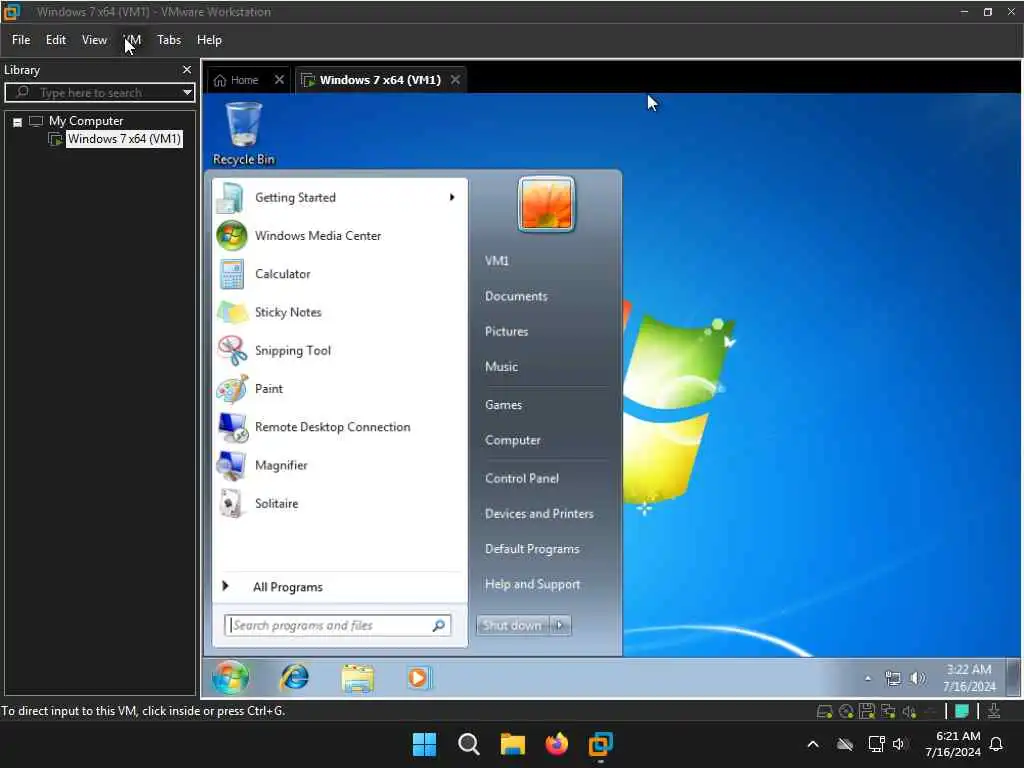Collapse the My Computer tree node
Viewport: 1024px width, 768px height.
pos(18,122)
